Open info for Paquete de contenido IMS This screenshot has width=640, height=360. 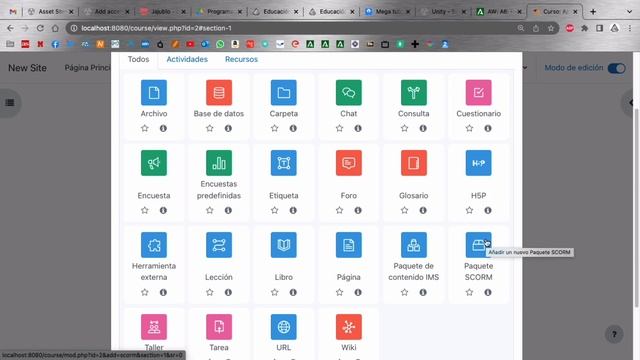pyautogui.click(x=423, y=292)
